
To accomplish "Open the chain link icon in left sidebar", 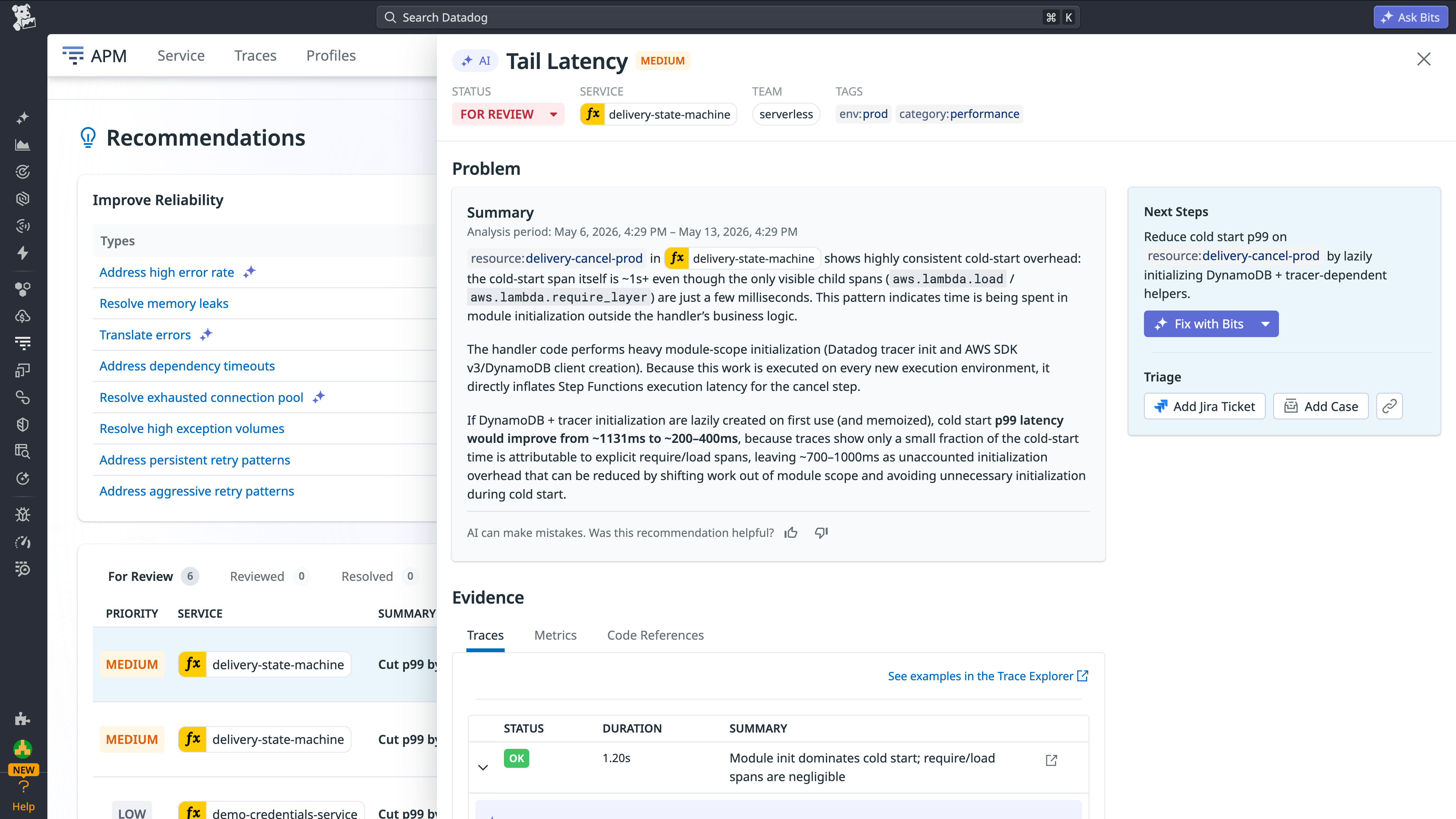I will pyautogui.click(x=23, y=397).
